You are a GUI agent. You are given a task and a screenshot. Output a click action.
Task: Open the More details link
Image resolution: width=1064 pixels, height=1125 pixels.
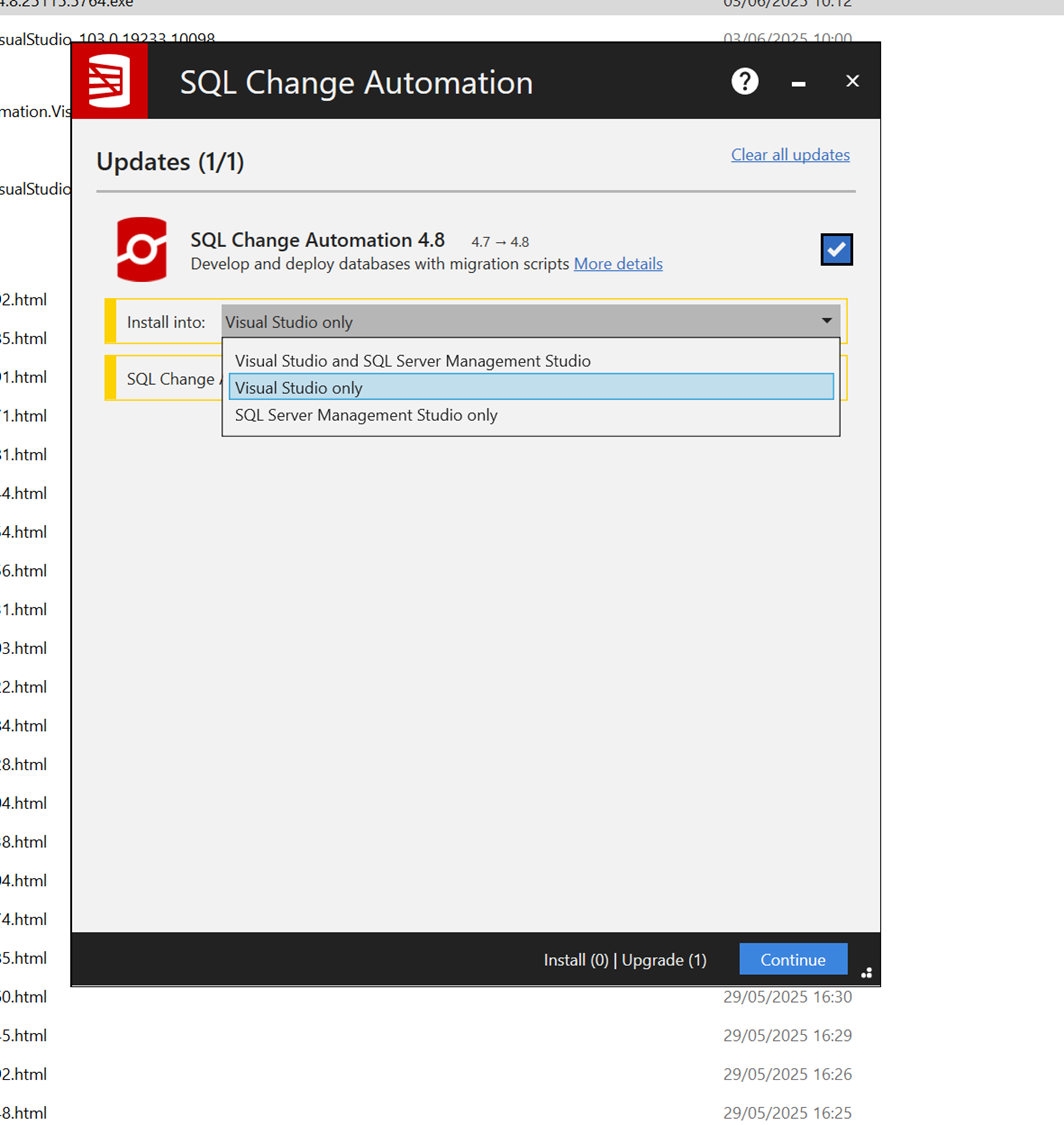618,264
